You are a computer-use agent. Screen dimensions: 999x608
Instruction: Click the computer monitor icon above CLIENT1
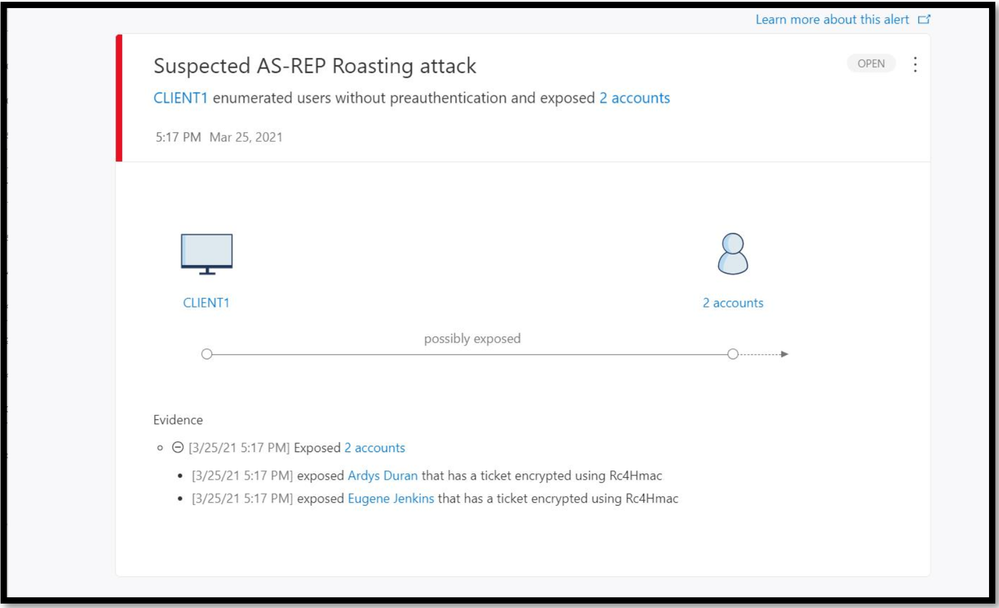pos(207,254)
